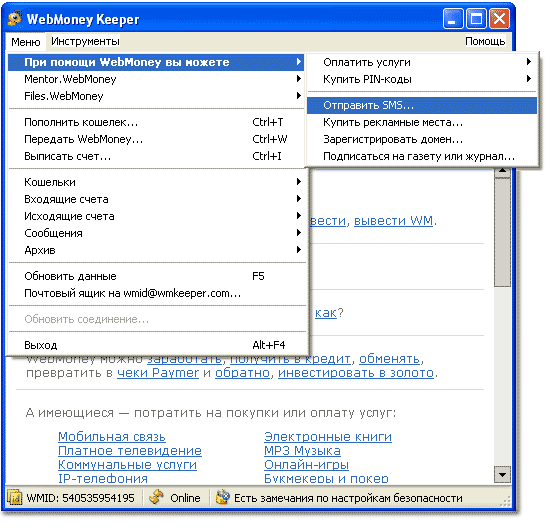Open the как link
This screenshot has width=550, height=530.
326,313
